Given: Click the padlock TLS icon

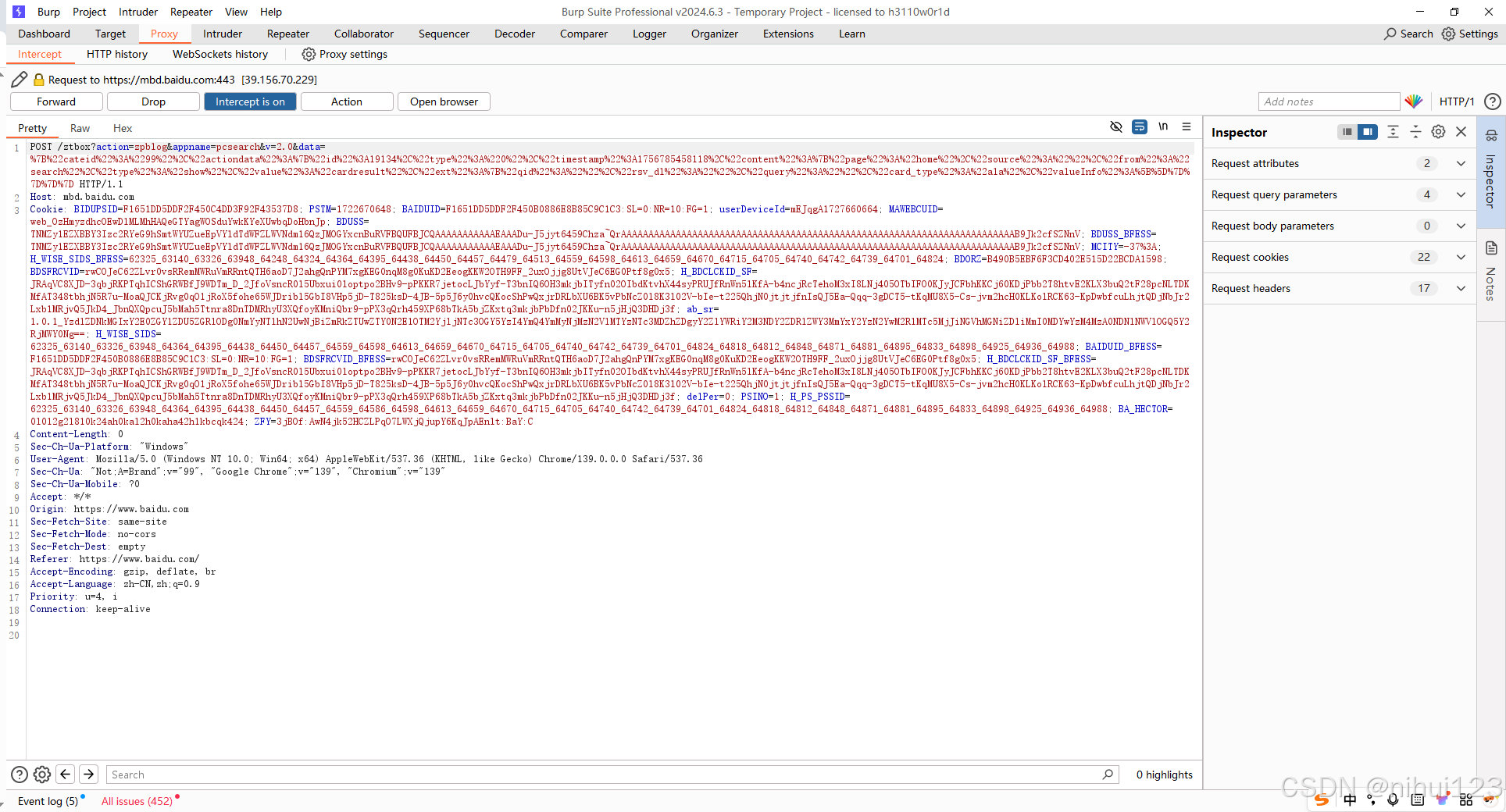Looking at the screenshot, I should [x=38, y=80].
